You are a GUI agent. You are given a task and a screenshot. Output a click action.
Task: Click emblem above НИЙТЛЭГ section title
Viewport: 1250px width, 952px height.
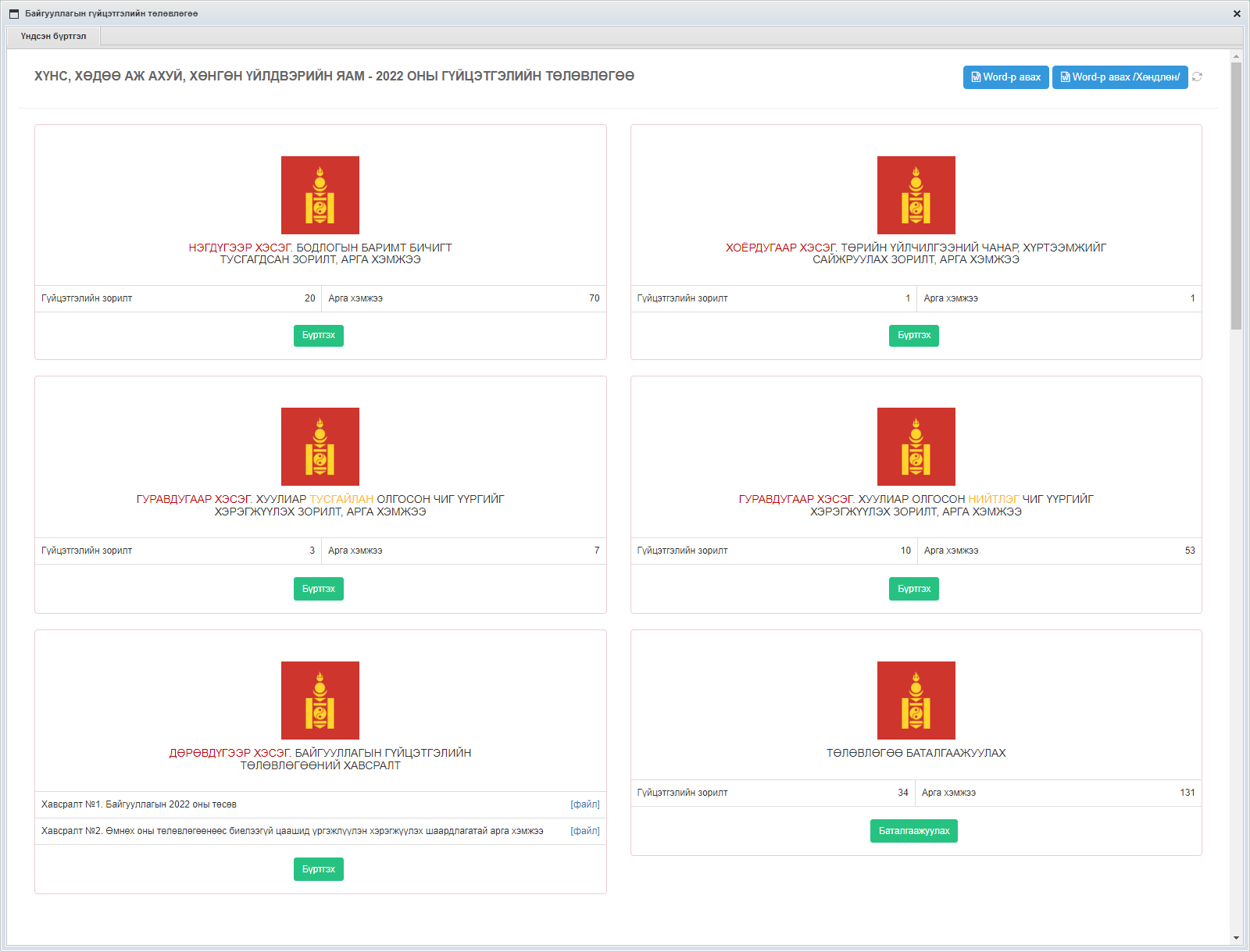[x=916, y=447]
